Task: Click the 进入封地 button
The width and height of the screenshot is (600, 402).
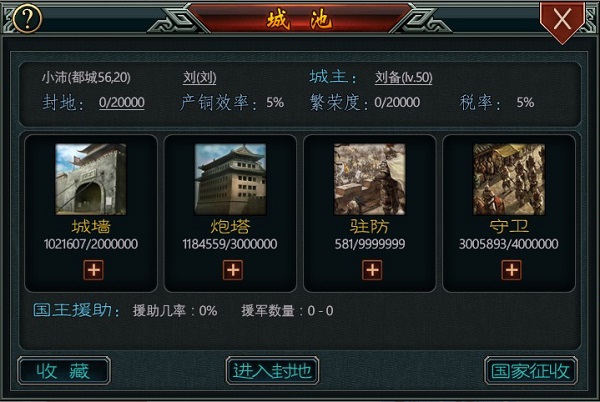Action: (x=272, y=371)
